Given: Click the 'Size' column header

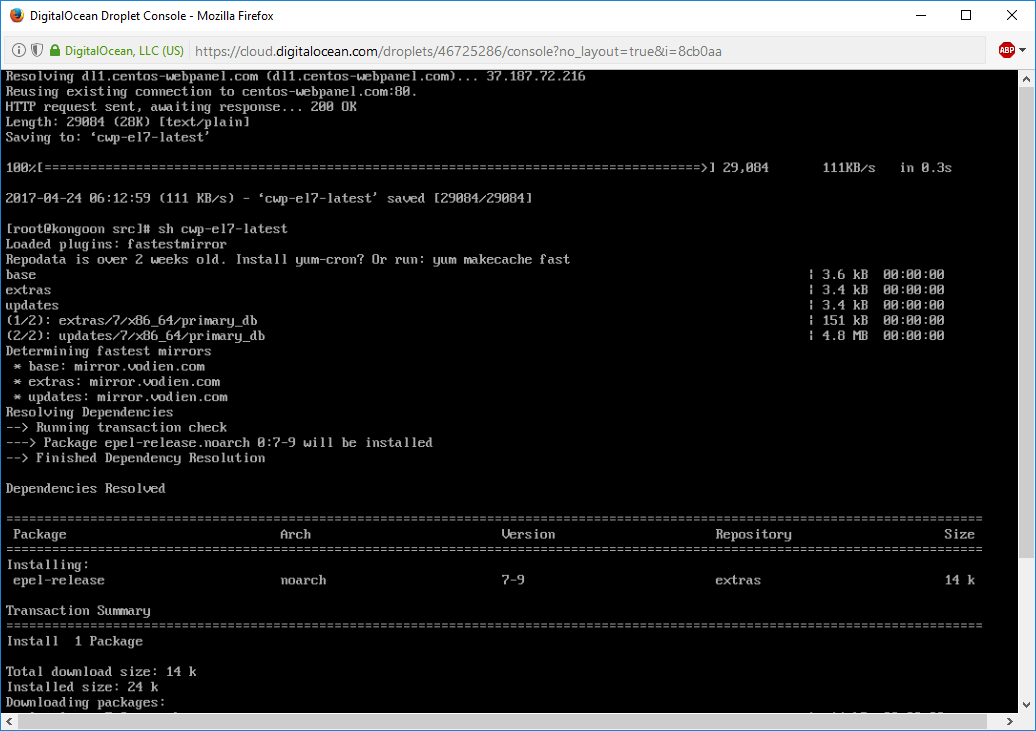Looking at the screenshot, I should [959, 534].
